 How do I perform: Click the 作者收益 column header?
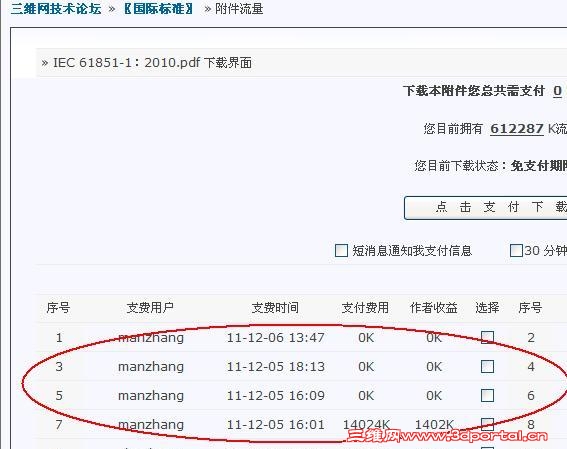coord(434,308)
